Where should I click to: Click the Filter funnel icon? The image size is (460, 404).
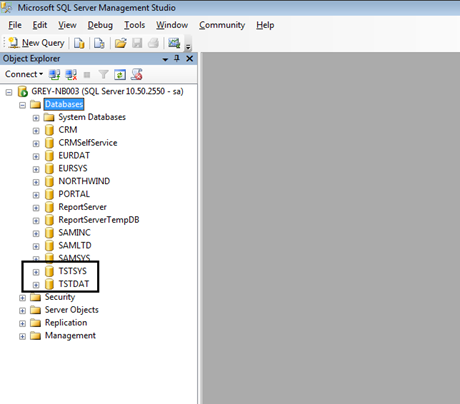104,74
